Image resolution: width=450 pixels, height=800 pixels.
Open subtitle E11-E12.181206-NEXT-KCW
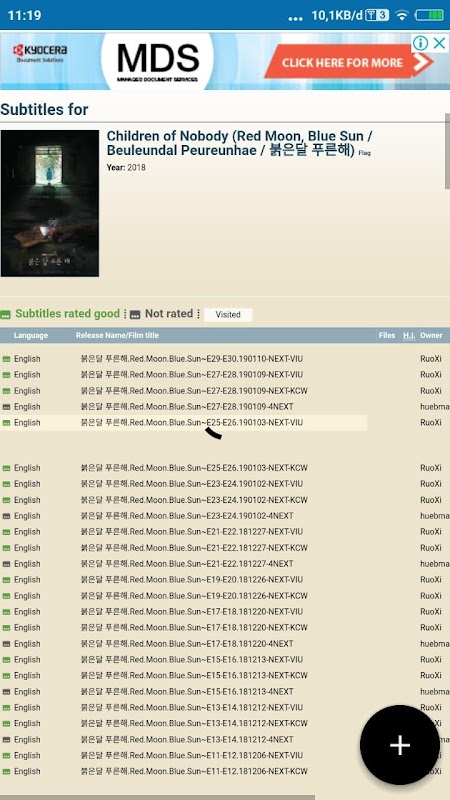pos(194,771)
